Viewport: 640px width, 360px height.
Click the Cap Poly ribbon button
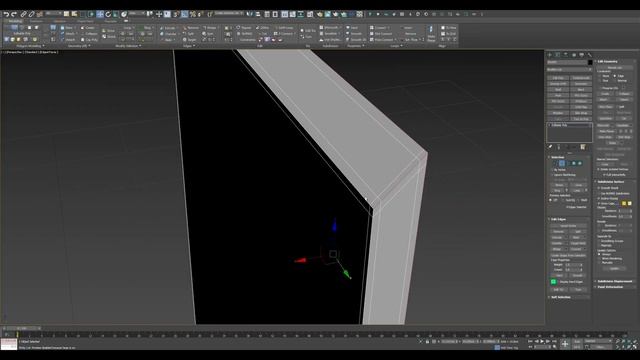click(x=89, y=40)
